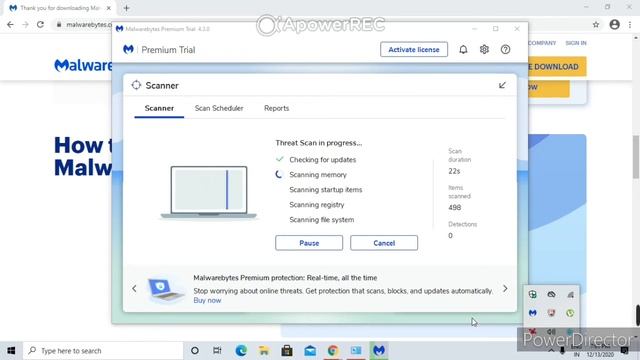The width and height of the screenshot is (640, 360).
Task: Bookmark this page with star icon
Action: (596, 24)
